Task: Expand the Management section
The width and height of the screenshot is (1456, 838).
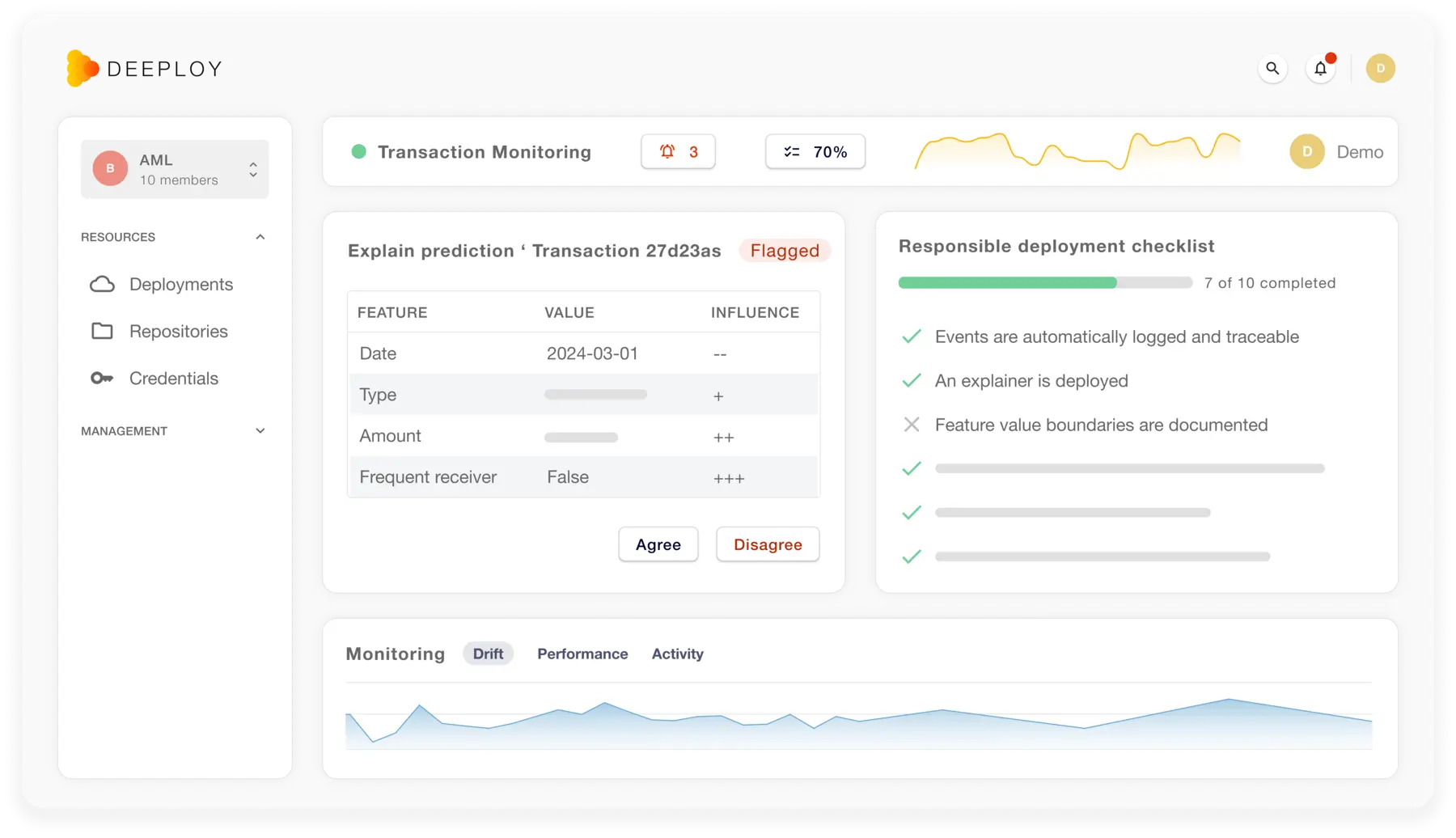Action: (x=260, y=431)
